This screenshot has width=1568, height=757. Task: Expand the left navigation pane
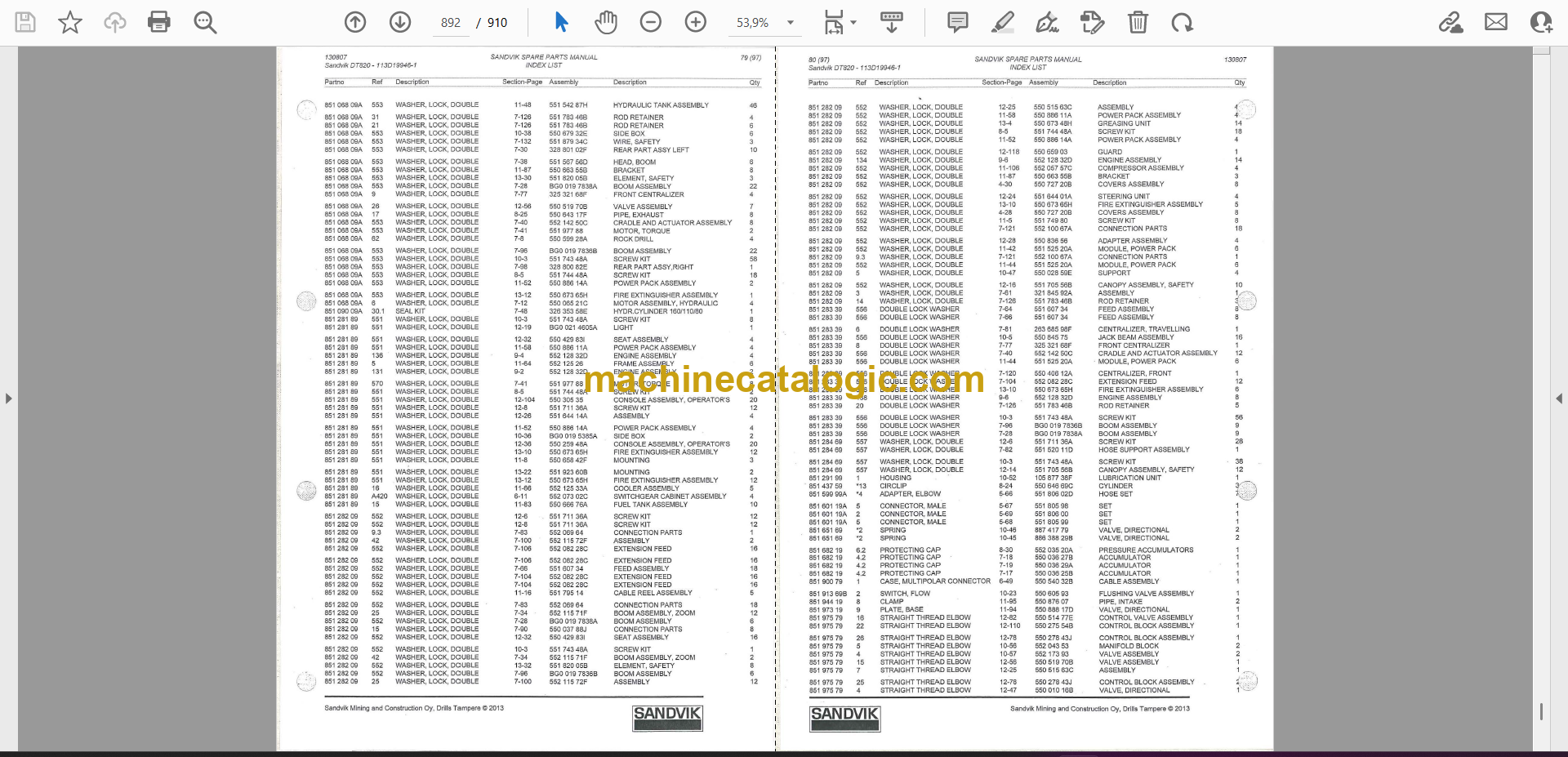coord(8,399)
